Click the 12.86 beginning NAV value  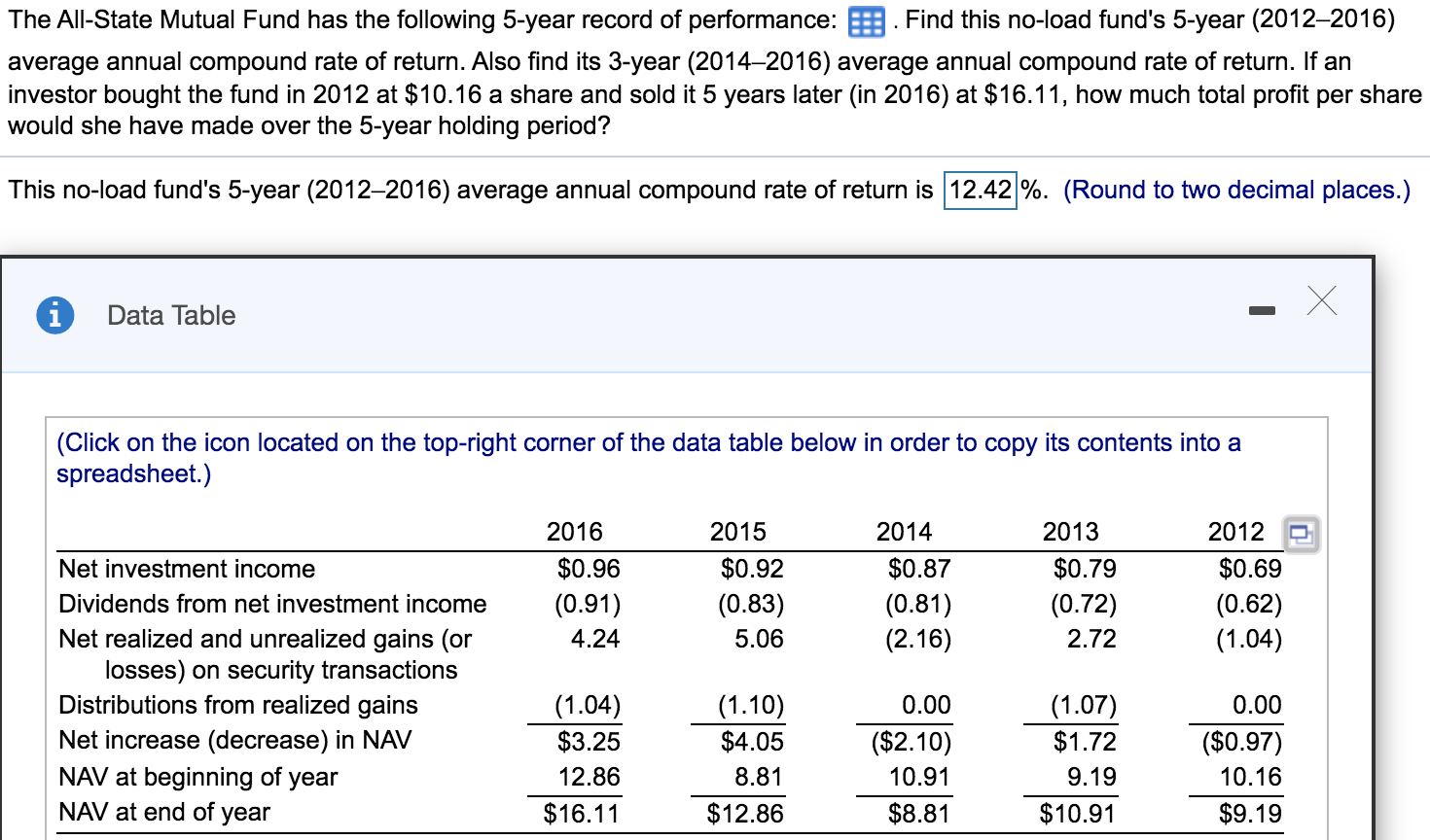click(590, 777)
